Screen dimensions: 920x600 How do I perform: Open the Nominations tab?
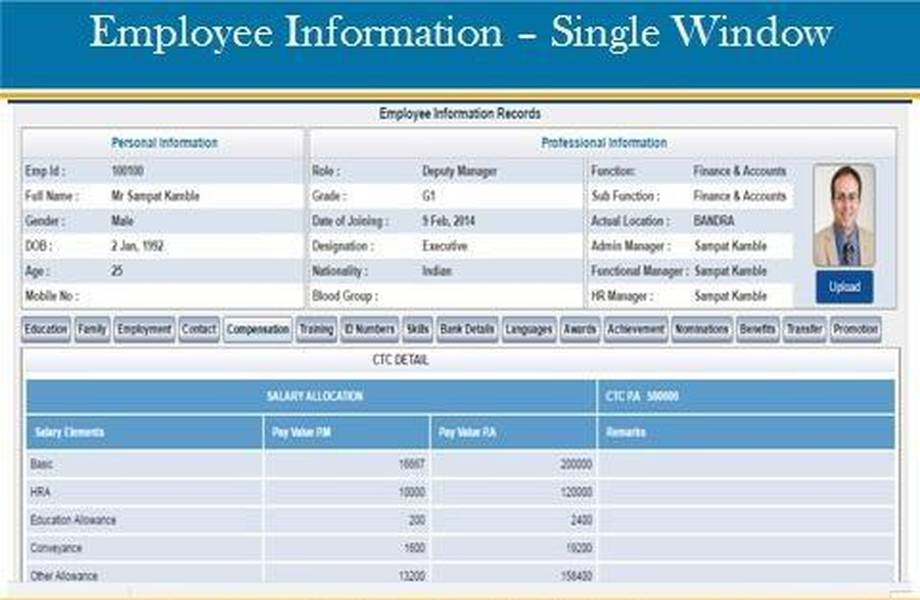pos(702,329)
